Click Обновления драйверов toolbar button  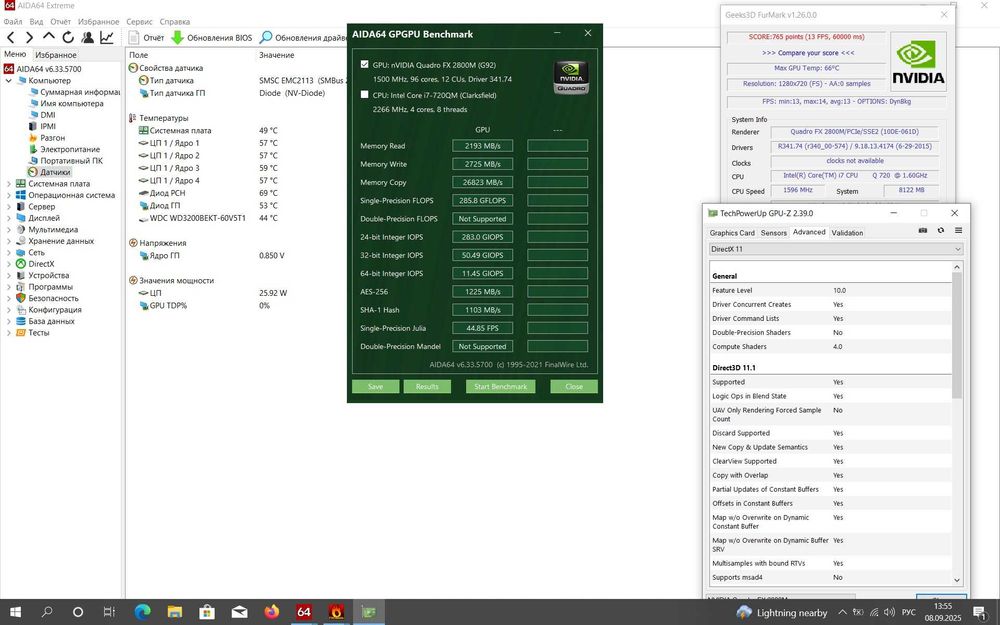(x=304, y=38)
